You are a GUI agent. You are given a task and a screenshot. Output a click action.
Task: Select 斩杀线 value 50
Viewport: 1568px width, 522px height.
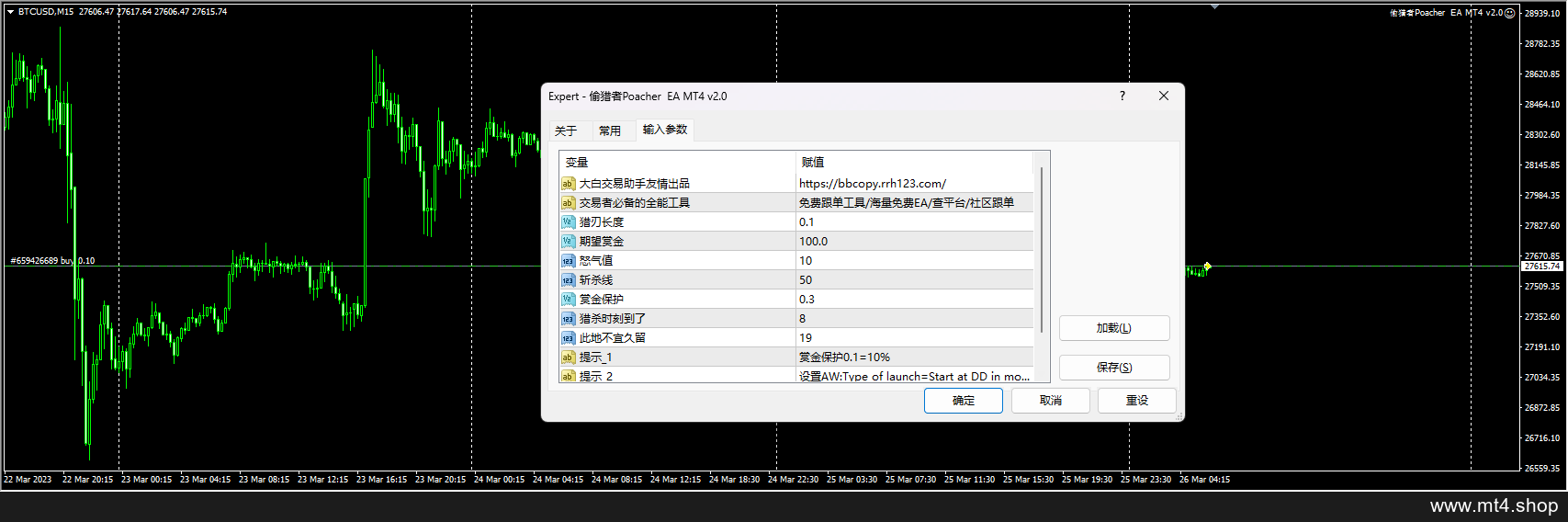click(806, 280)
